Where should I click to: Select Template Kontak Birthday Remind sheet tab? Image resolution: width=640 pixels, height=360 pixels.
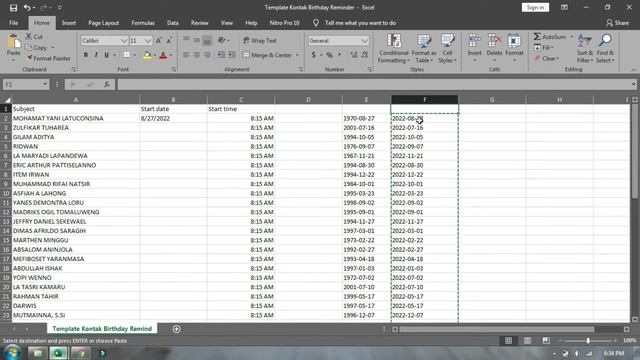click(x=102, y=329)
